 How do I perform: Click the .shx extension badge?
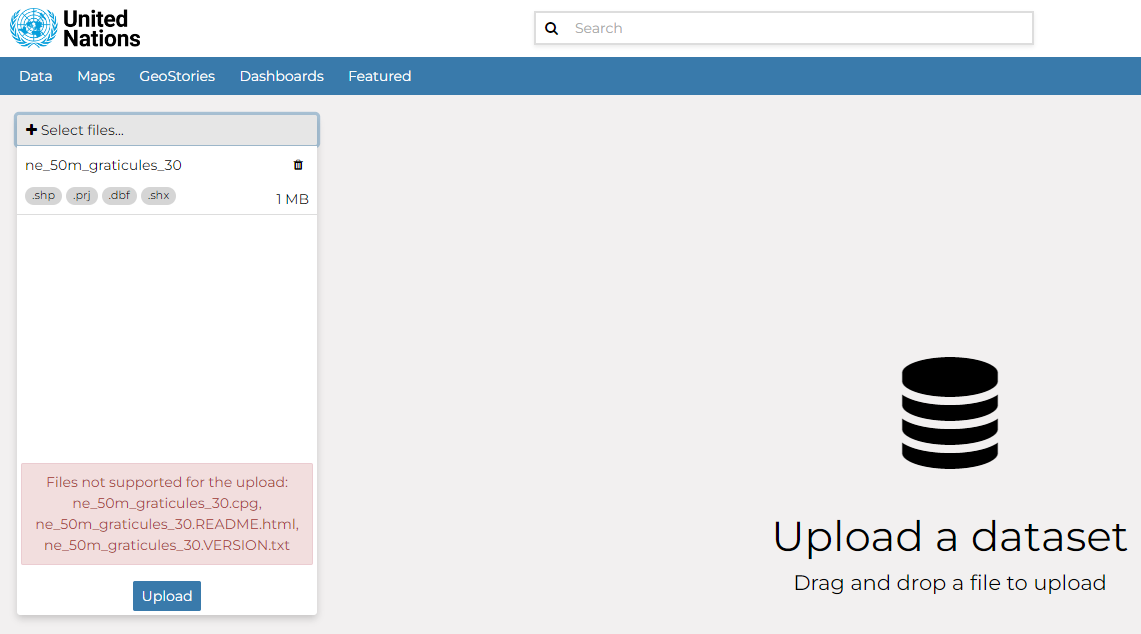click(159, 196)
